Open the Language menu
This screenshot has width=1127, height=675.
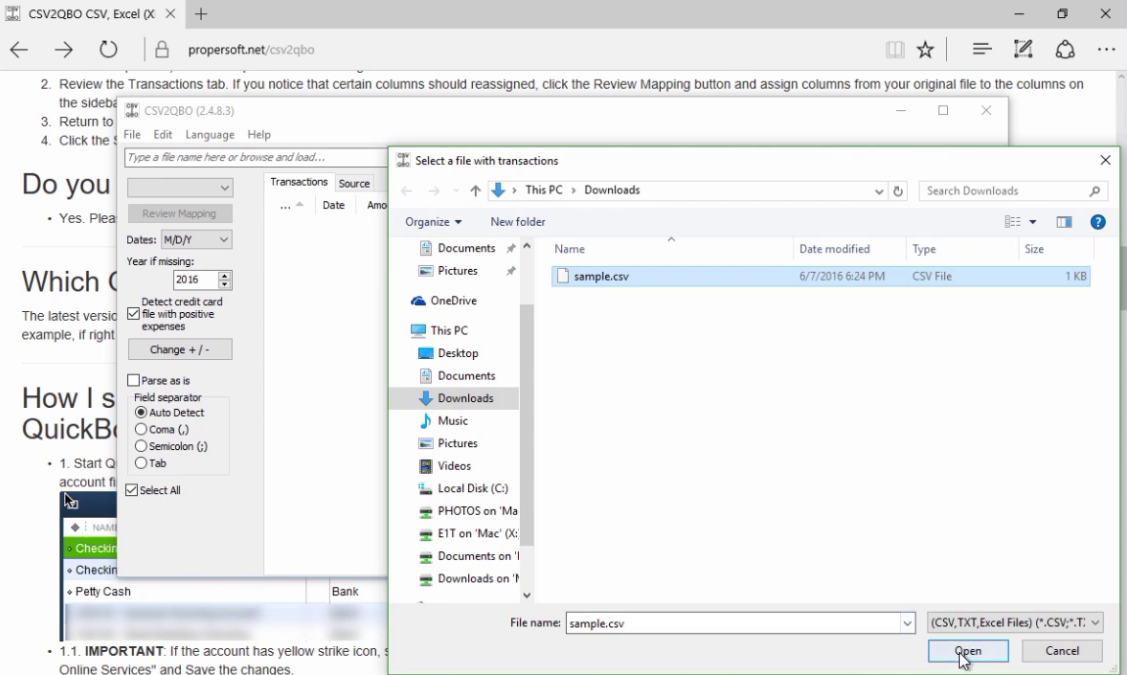click(x=210, y=134)
